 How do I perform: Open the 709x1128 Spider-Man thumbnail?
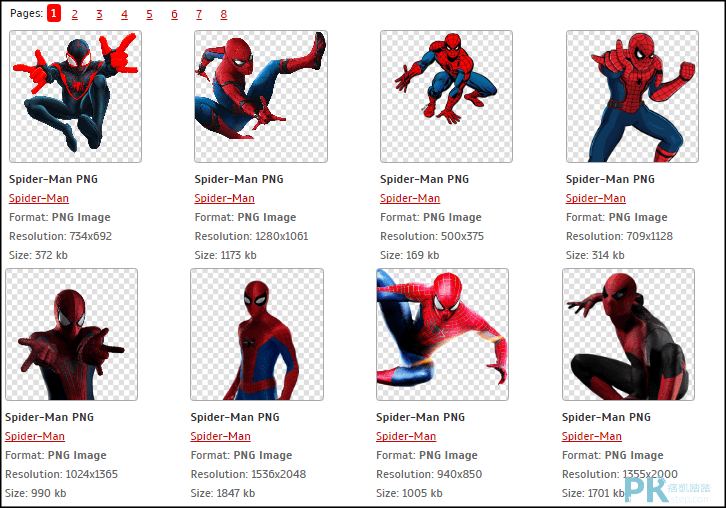point(632,96)
